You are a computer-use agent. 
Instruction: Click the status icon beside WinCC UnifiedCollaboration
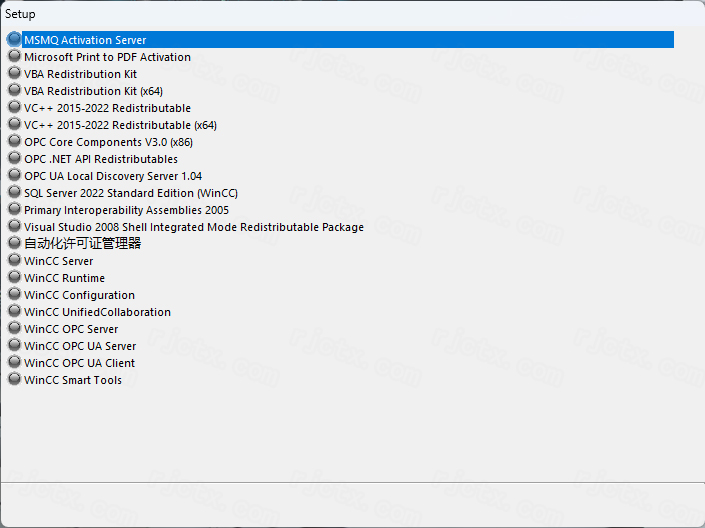(x=14, y=311)
